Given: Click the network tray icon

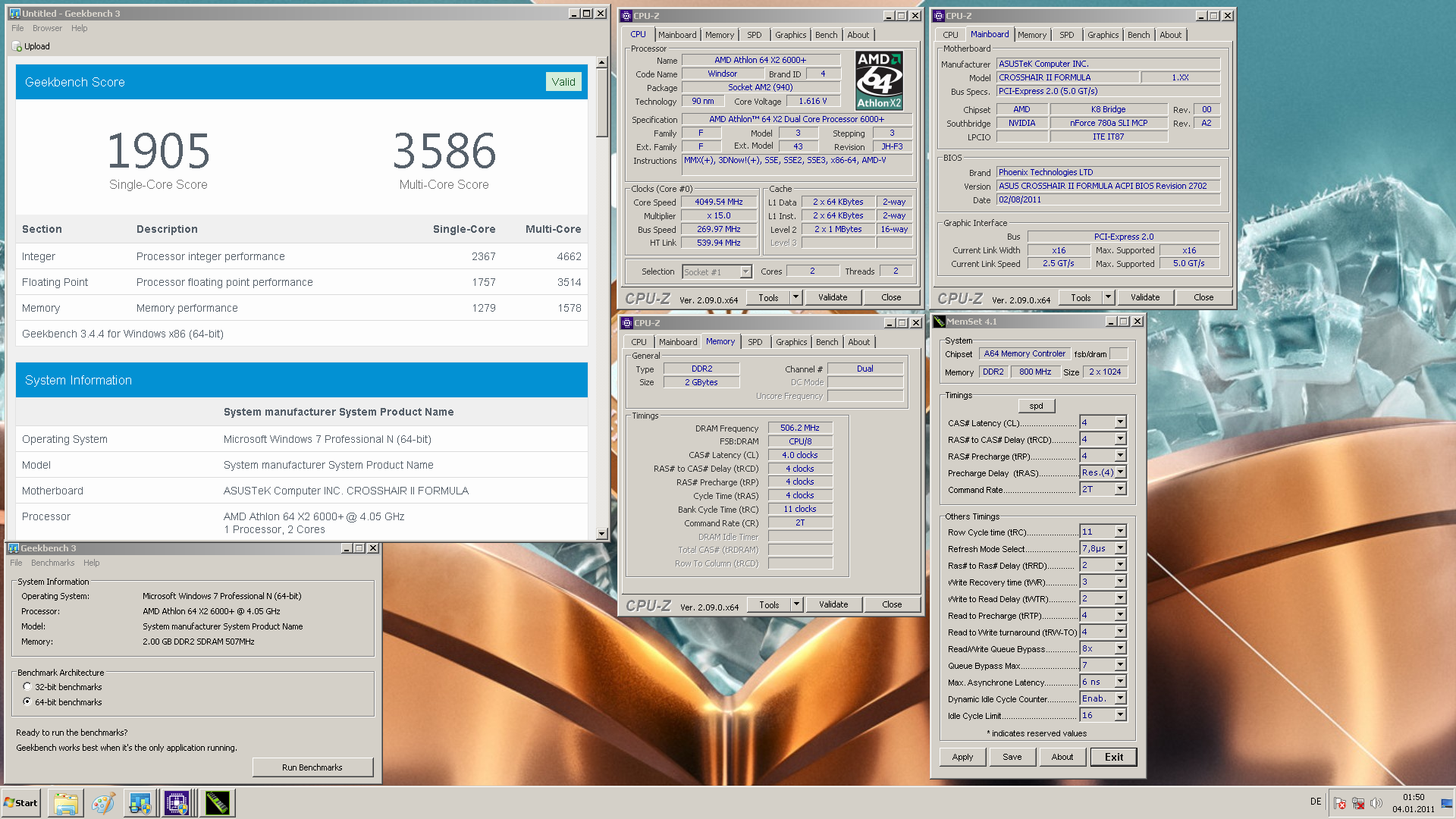Looking at the screenshot, I should pyautogui.click(x=1358, y=803).
